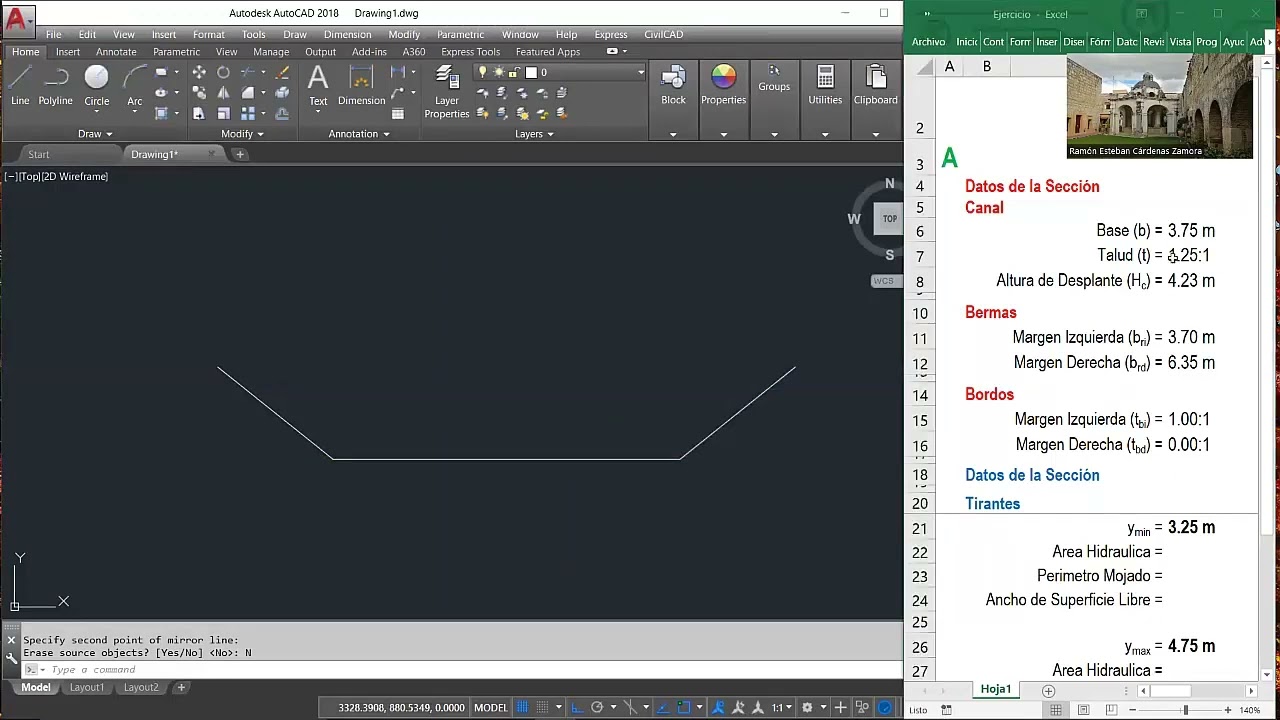The image size is (1280, 720).
Task: Expand the Draw panel
Action: 95,133
